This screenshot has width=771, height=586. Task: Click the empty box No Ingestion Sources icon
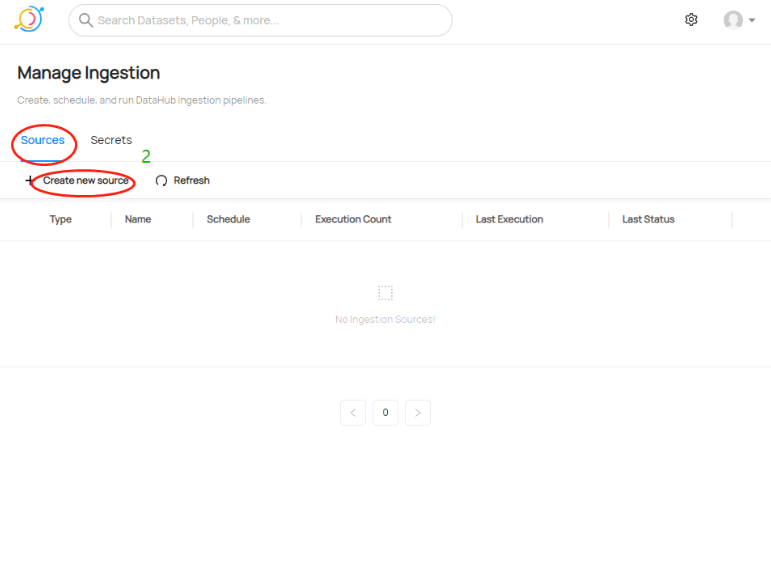coord(385,293)
